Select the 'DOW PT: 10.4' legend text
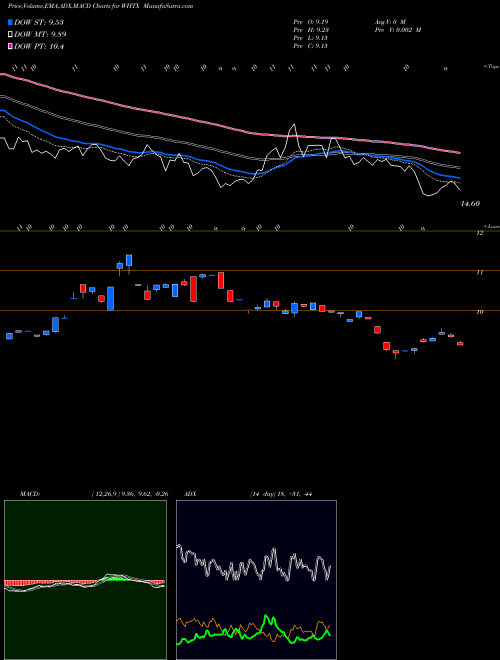Viewport: 500px width, 660px height. point(39,47)
